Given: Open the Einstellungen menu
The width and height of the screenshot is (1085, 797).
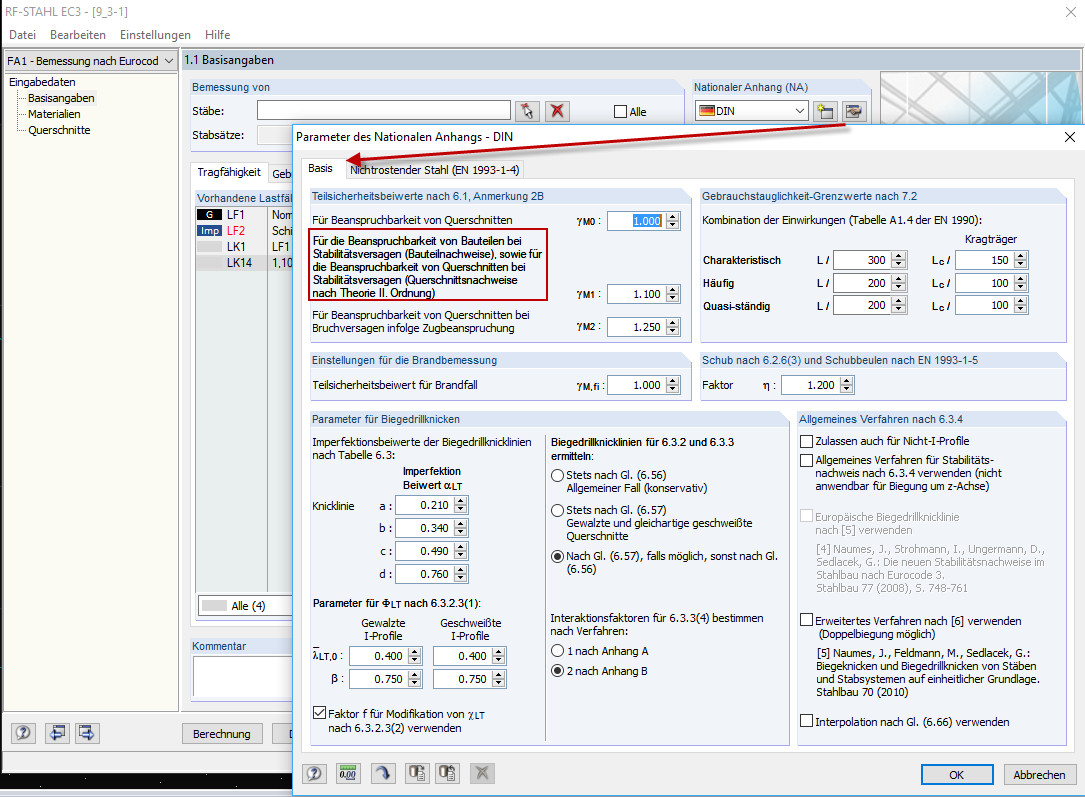Looking at the screenshot, I should click(155, 35).
